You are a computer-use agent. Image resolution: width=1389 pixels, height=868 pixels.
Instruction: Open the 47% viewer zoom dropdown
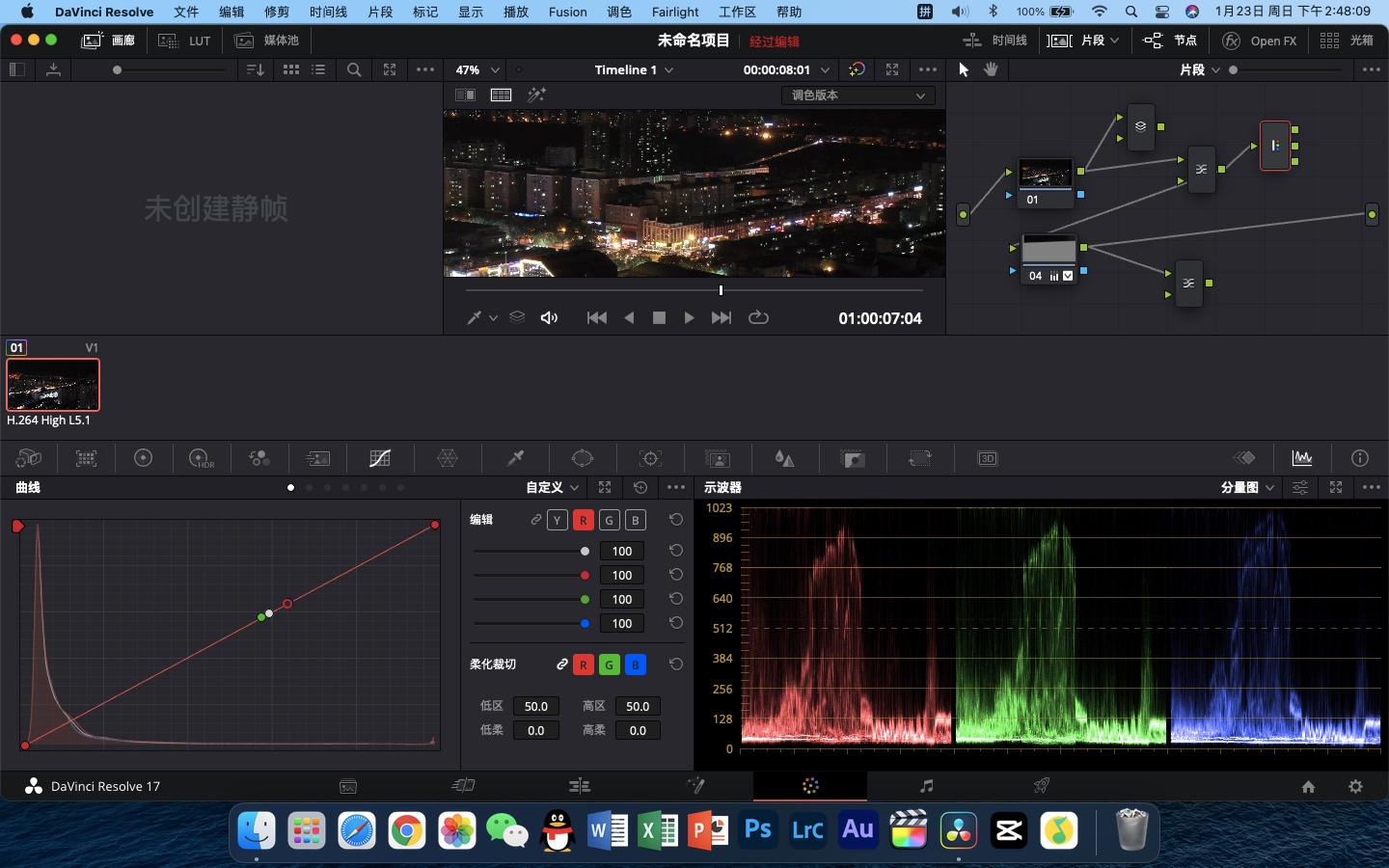(x=477, y=69)
